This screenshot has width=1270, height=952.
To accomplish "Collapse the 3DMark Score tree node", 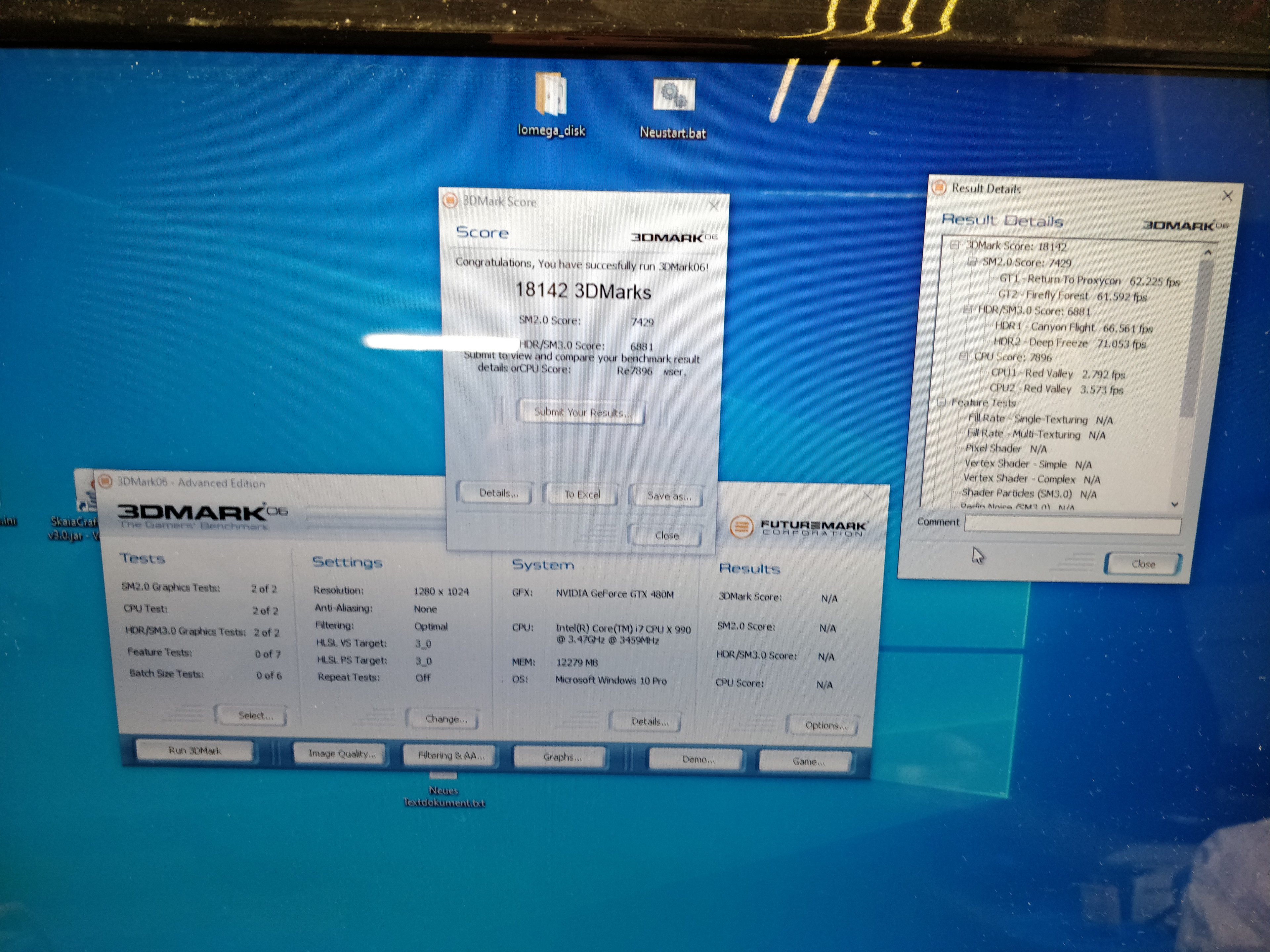I will tap(954, 246).
